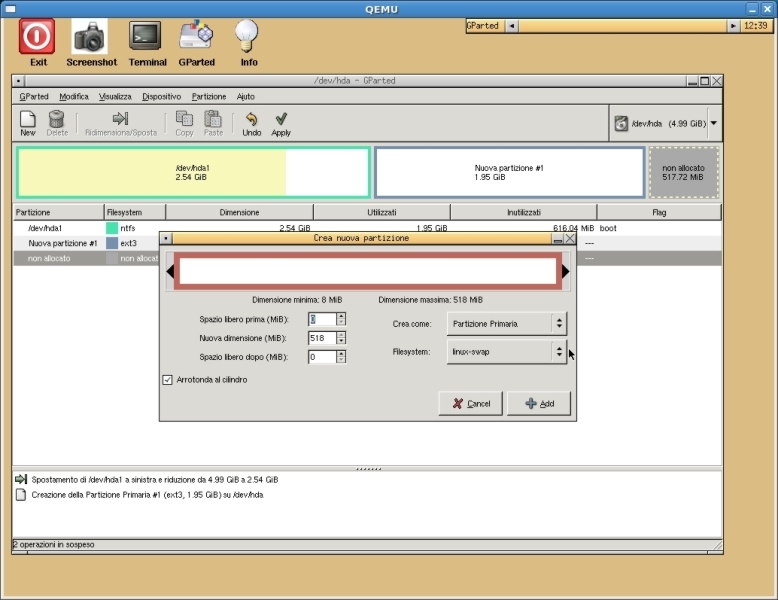Select the /dev/hda1 partition block in the graphic
Viewport: 778px width, 600px height.
pos(193,173)
